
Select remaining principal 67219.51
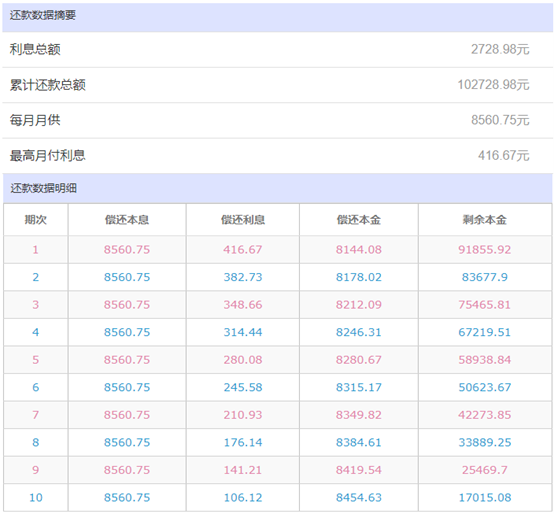[x=485, y=332]
